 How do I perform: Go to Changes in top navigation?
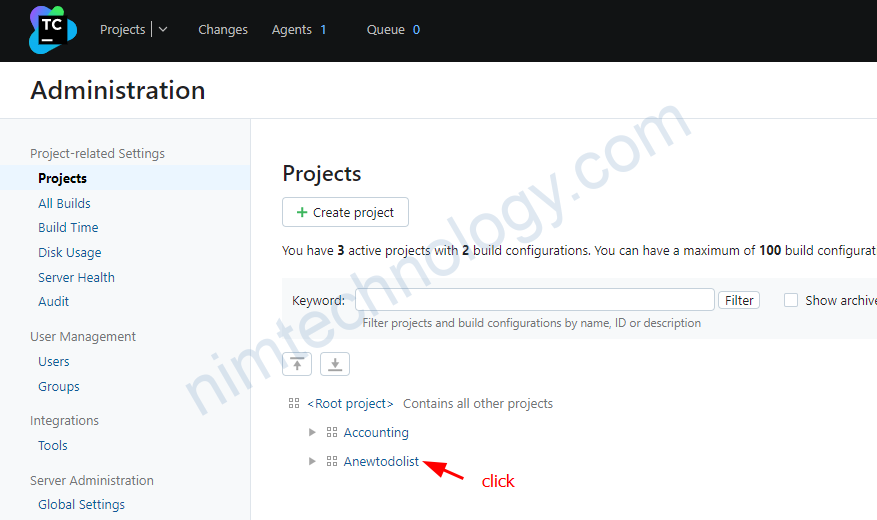point(223,30)
